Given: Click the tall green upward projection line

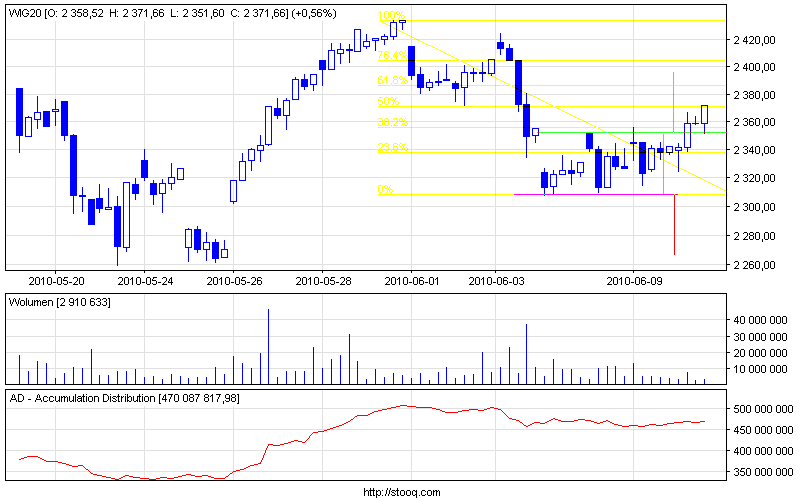Looking at the screenshot, I should point(673,102).
